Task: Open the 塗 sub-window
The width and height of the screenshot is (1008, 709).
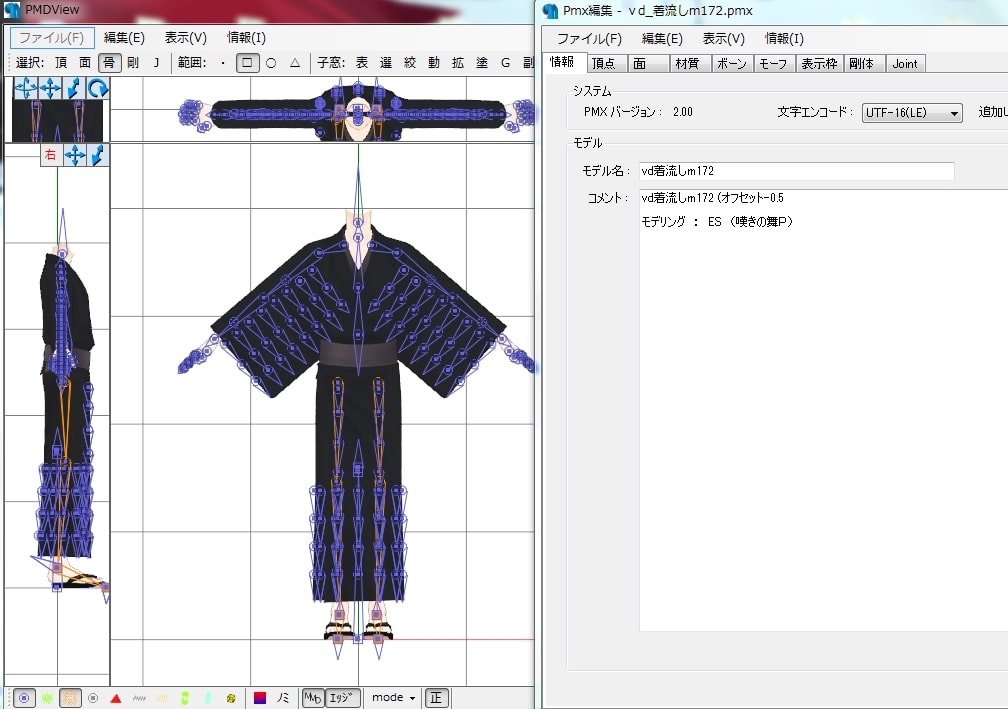Action: 482,62
